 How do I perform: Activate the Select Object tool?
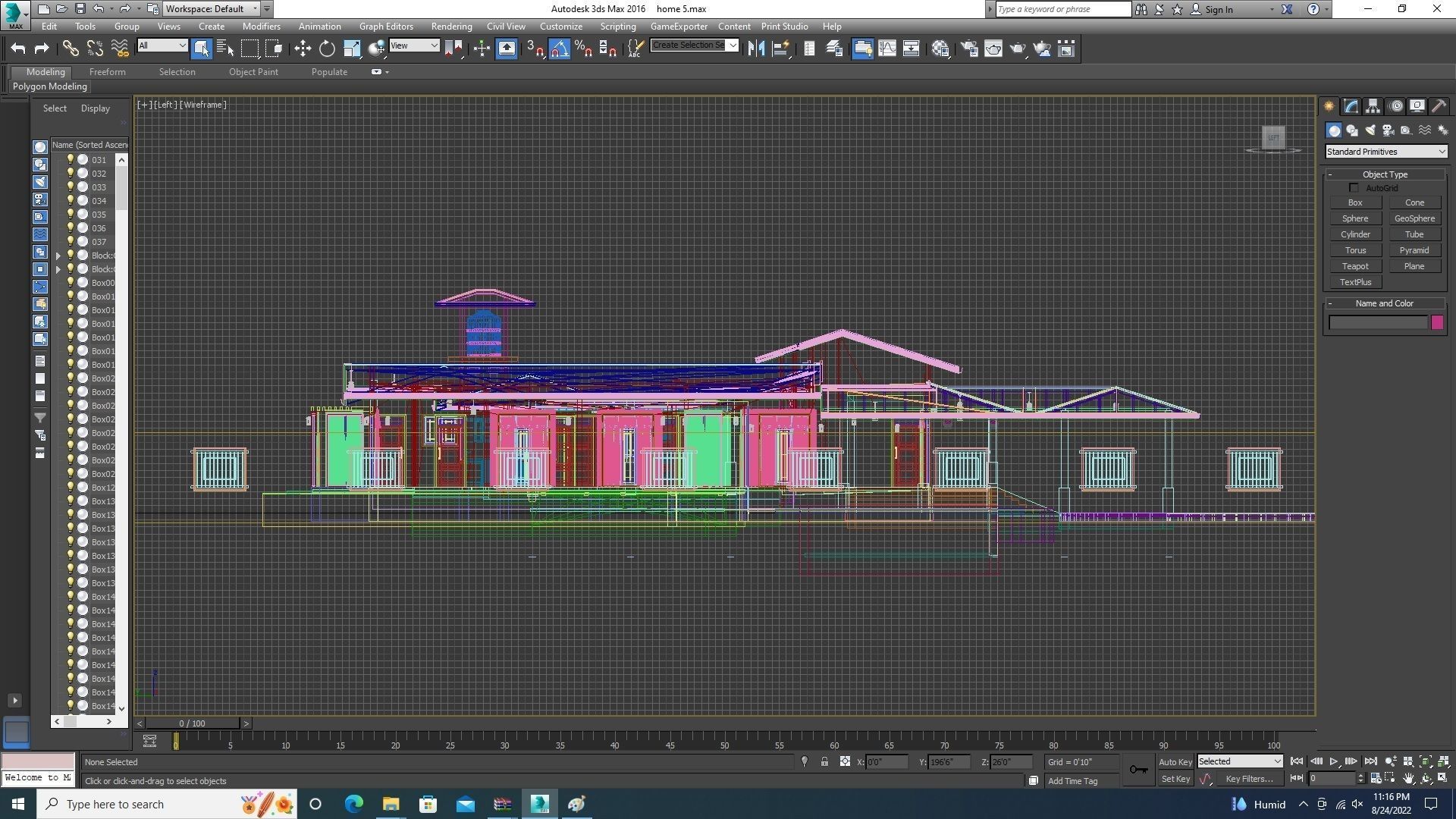coord(201,49)
